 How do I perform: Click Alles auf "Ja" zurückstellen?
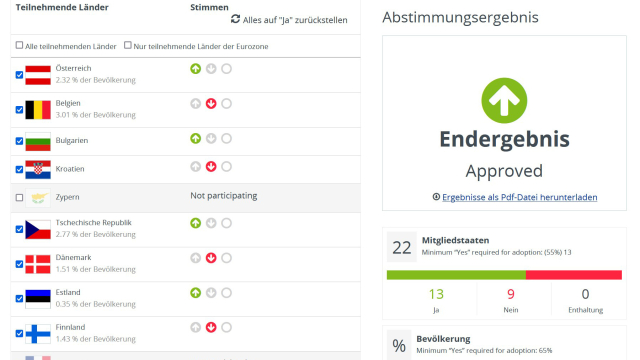(x=295, y=20)
